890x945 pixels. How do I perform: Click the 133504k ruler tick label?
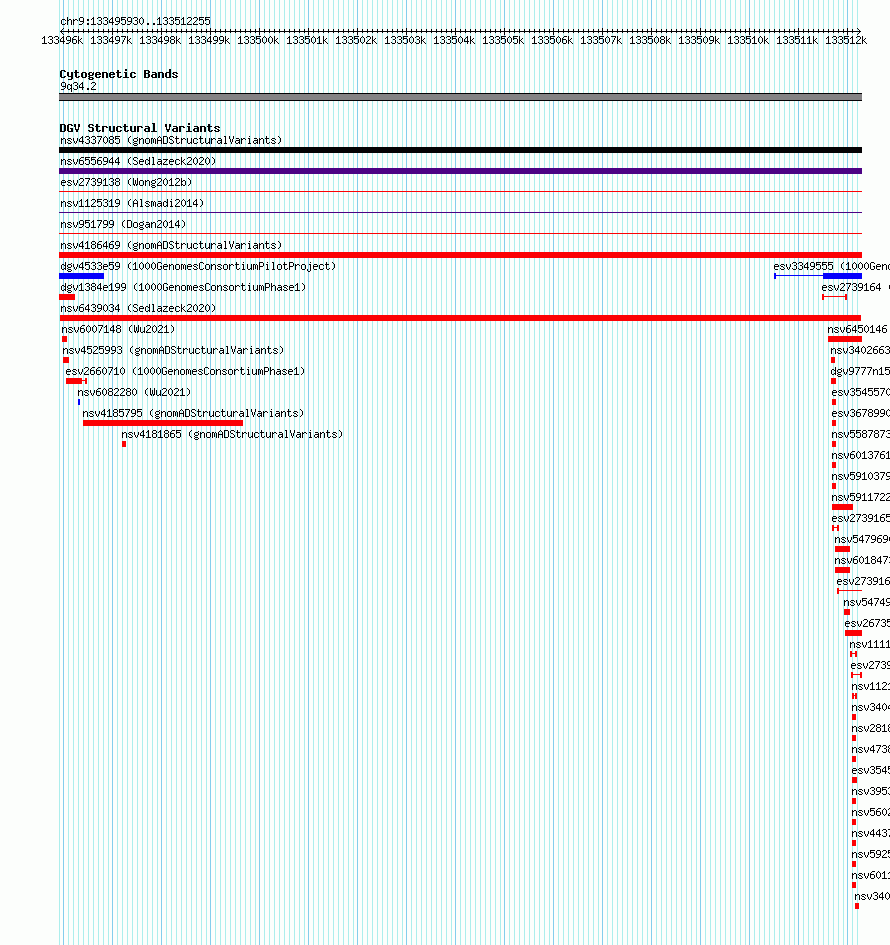point(454,40)
